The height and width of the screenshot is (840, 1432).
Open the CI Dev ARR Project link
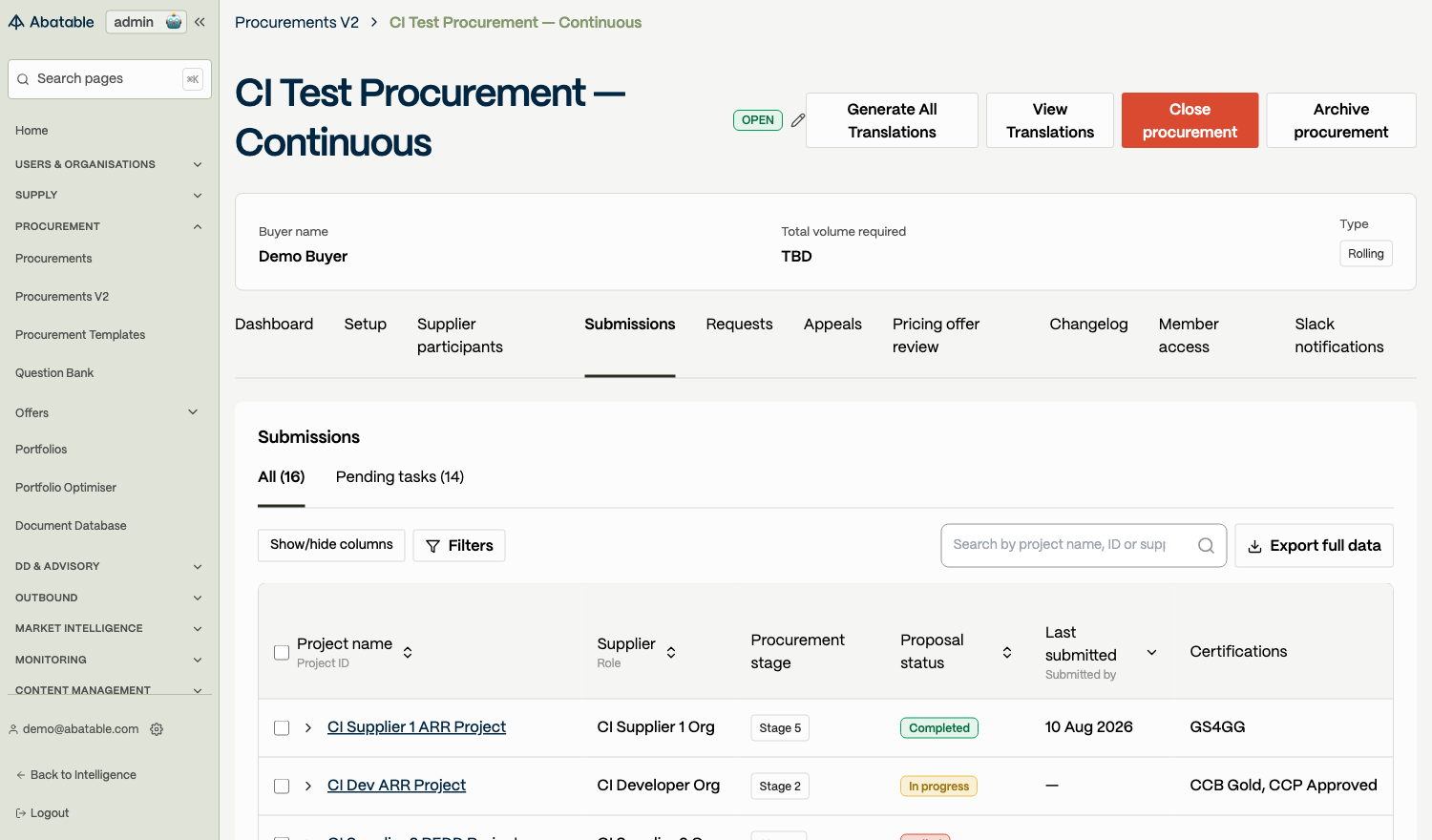(x=396, y=786)
